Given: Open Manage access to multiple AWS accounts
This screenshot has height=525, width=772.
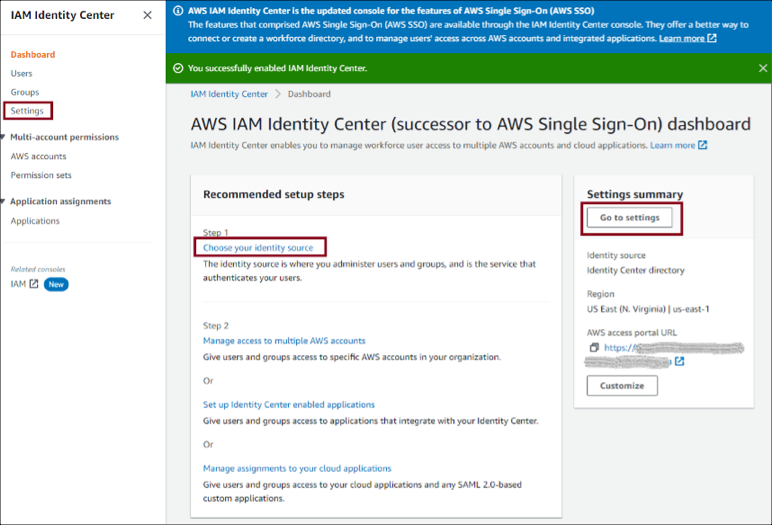Looking at the screenshot, I should coord(284,341).
